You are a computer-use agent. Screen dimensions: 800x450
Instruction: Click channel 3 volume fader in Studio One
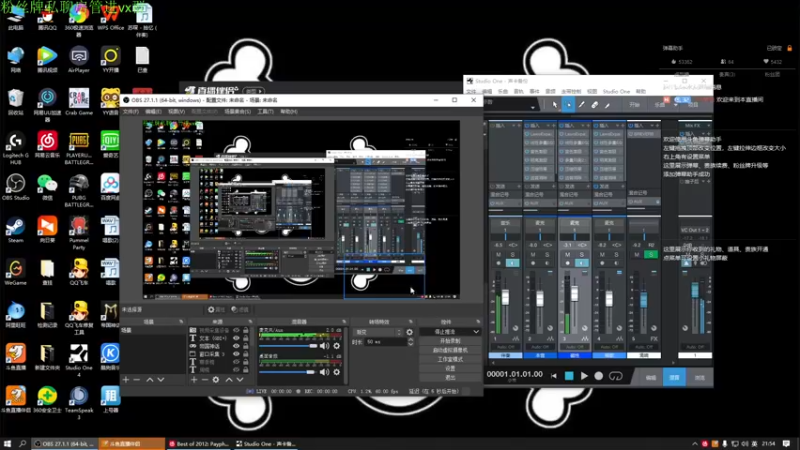[574, 293]
